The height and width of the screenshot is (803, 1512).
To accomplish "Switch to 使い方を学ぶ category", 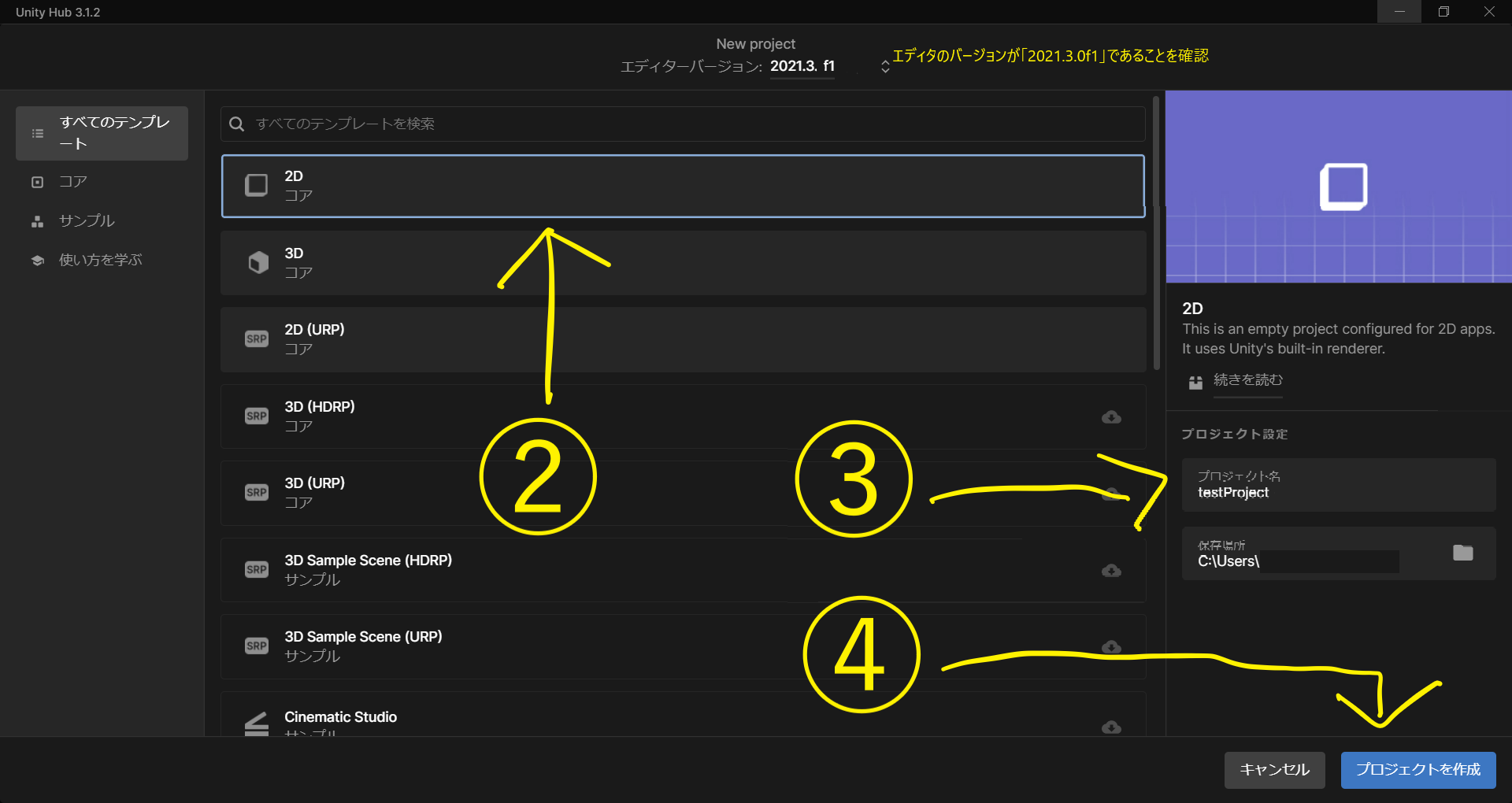I will click(x=102, y=260).
